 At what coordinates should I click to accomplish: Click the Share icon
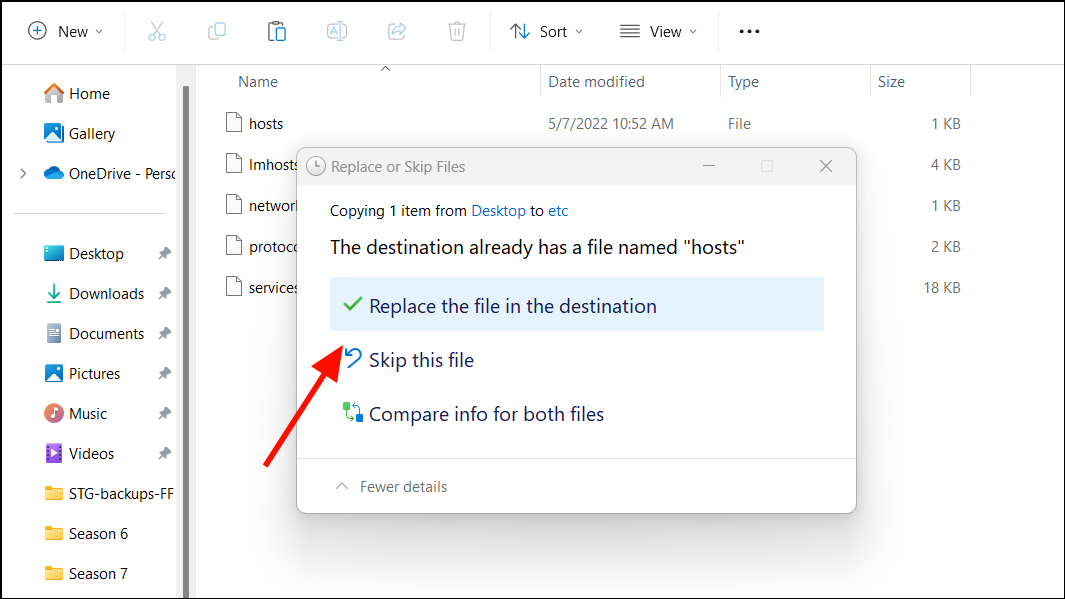(x=396, y=31)
